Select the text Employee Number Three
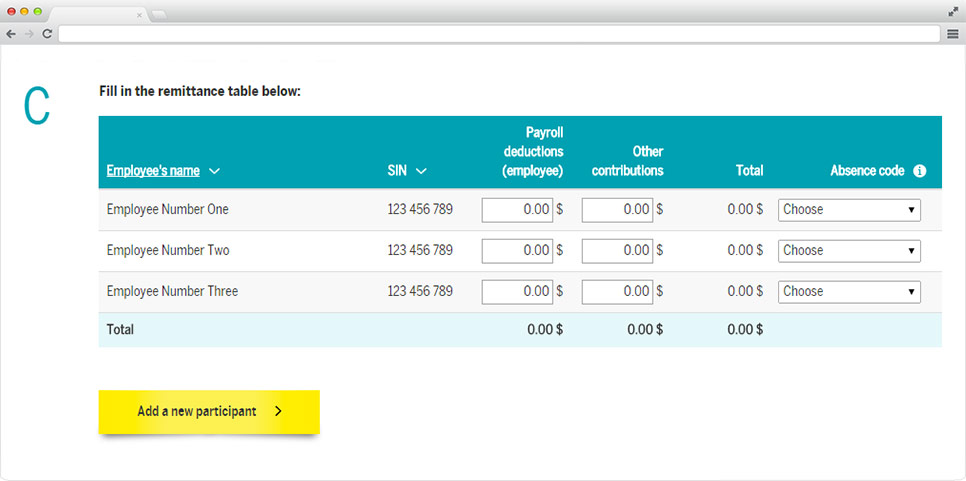The height and width of the screenshot is (481, 966). coord(172,291)
